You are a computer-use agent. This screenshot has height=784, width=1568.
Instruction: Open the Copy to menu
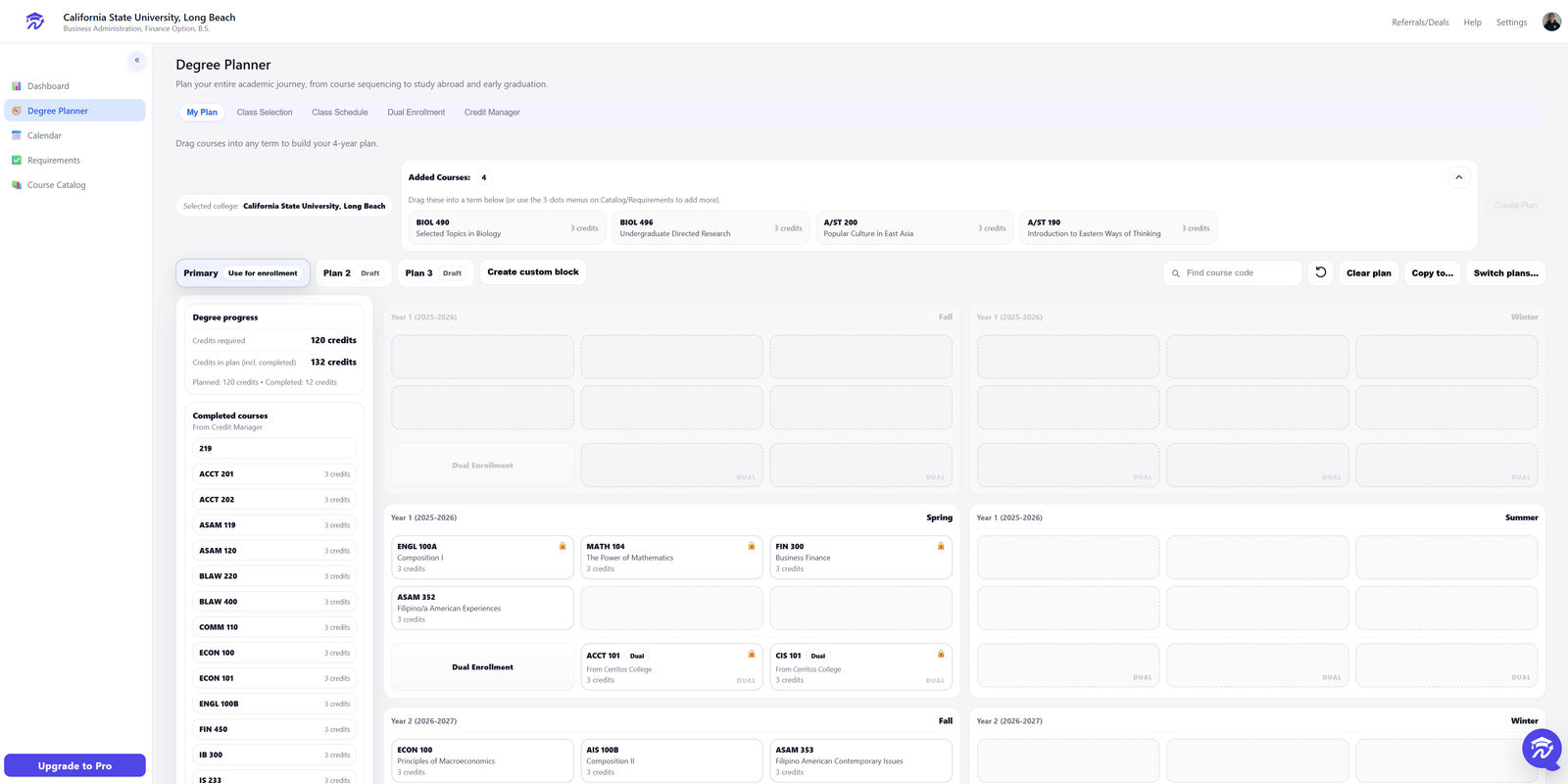(x=1432, y=273)
